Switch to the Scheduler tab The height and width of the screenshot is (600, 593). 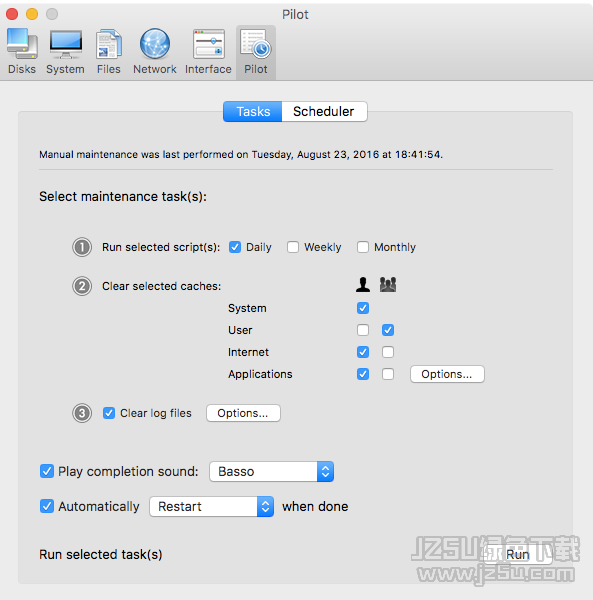[x=324, y=111]
